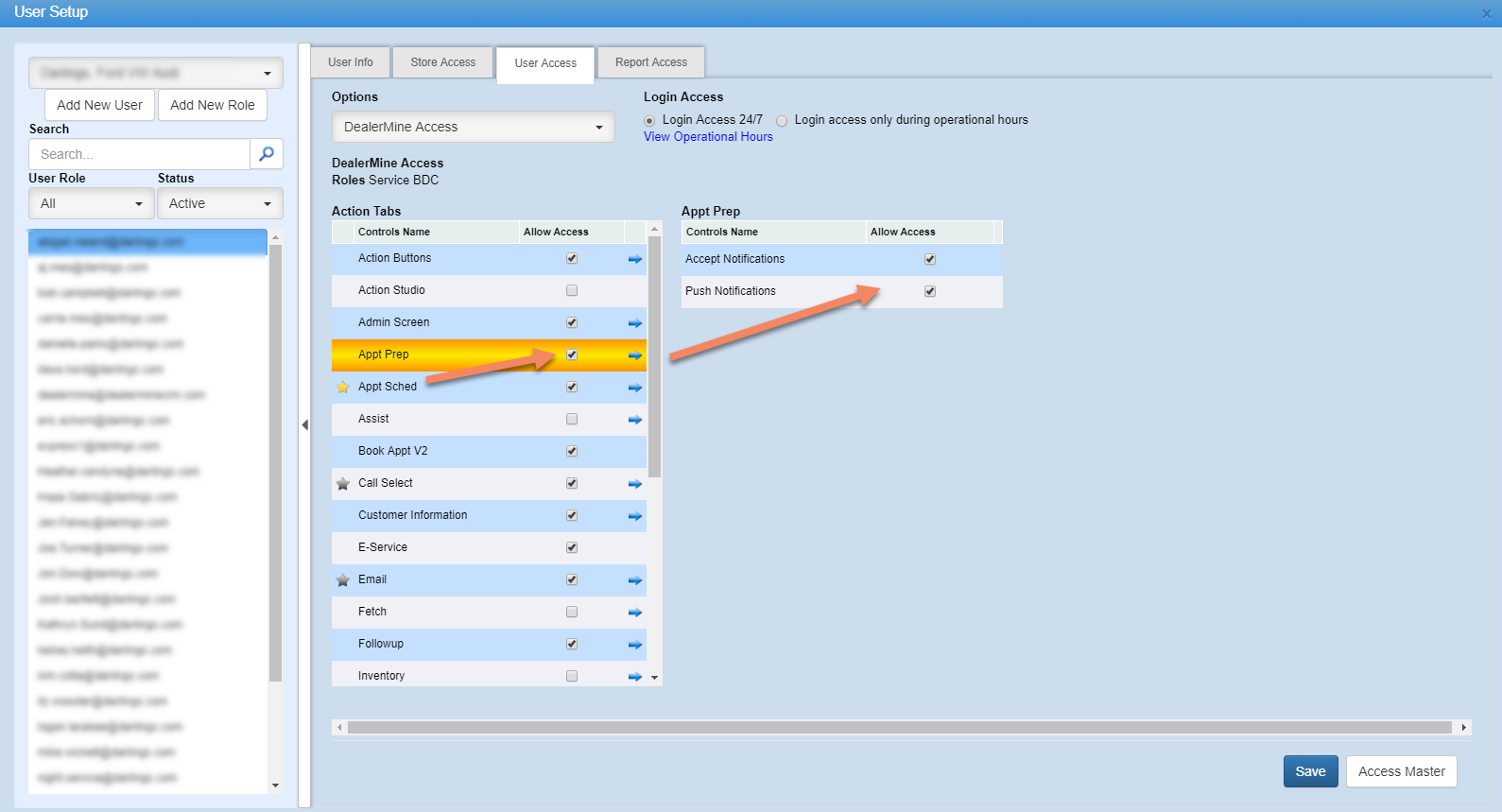
Task: Click the blue arrow for Followup row
Action: (x=634, y=645)
